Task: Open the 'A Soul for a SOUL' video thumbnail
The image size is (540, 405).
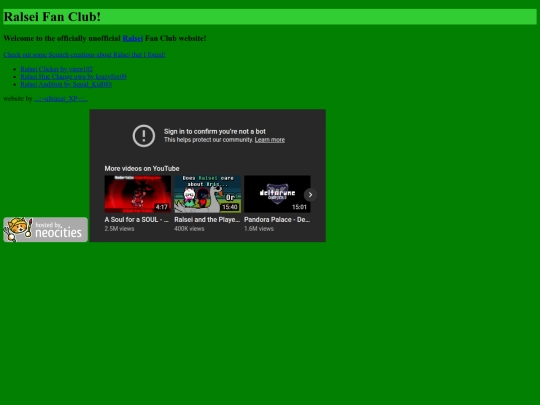Action: tap(138, 194)
